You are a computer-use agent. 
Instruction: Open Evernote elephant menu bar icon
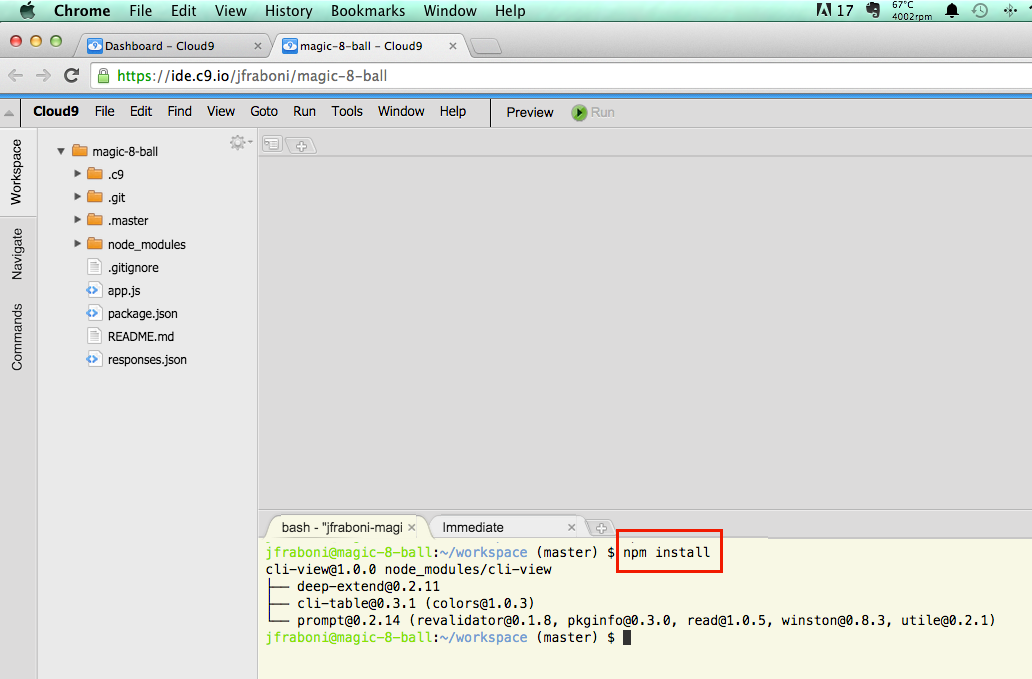point(873,11)
